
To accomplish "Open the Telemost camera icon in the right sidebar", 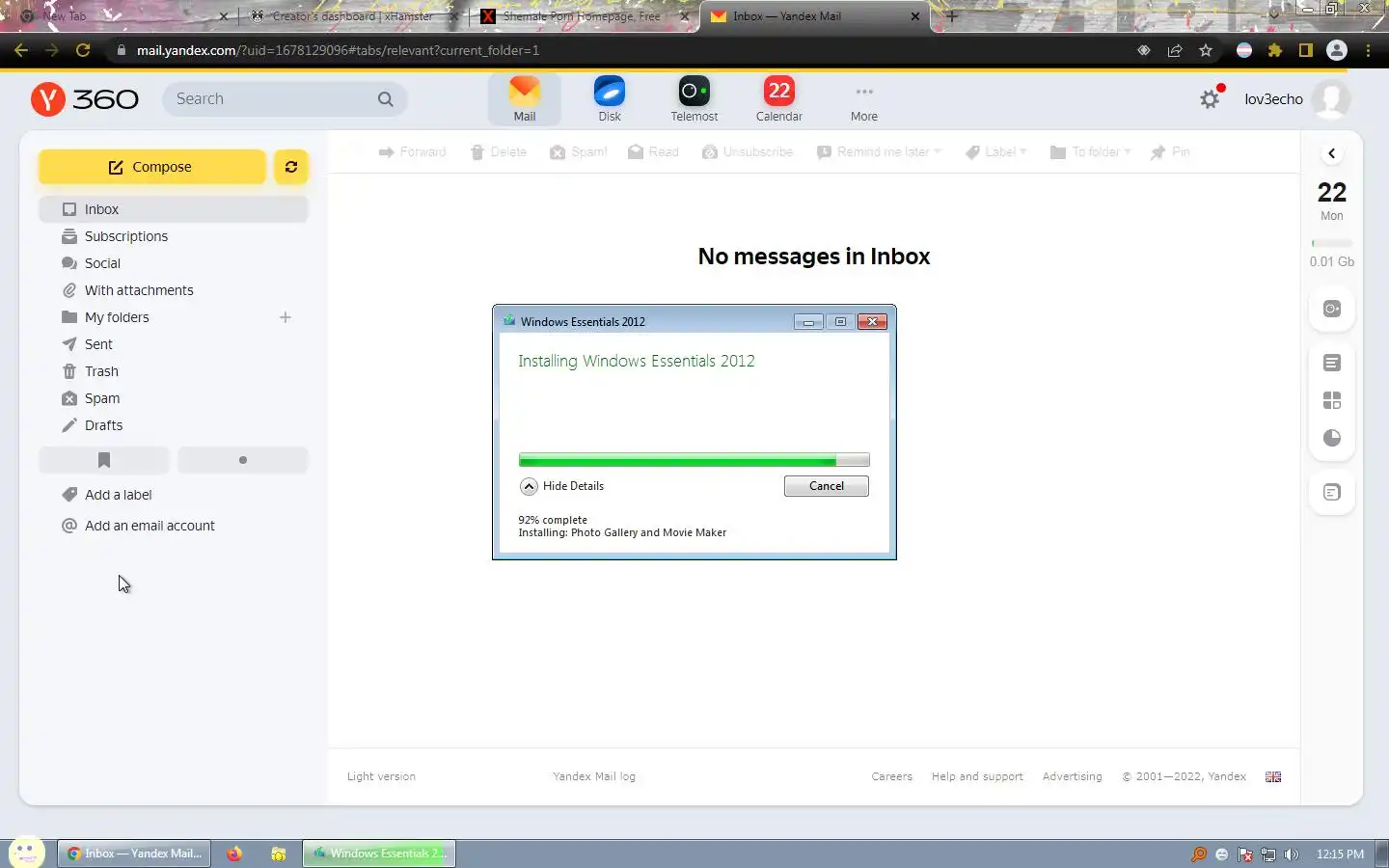I will (x=1331, y=309).
